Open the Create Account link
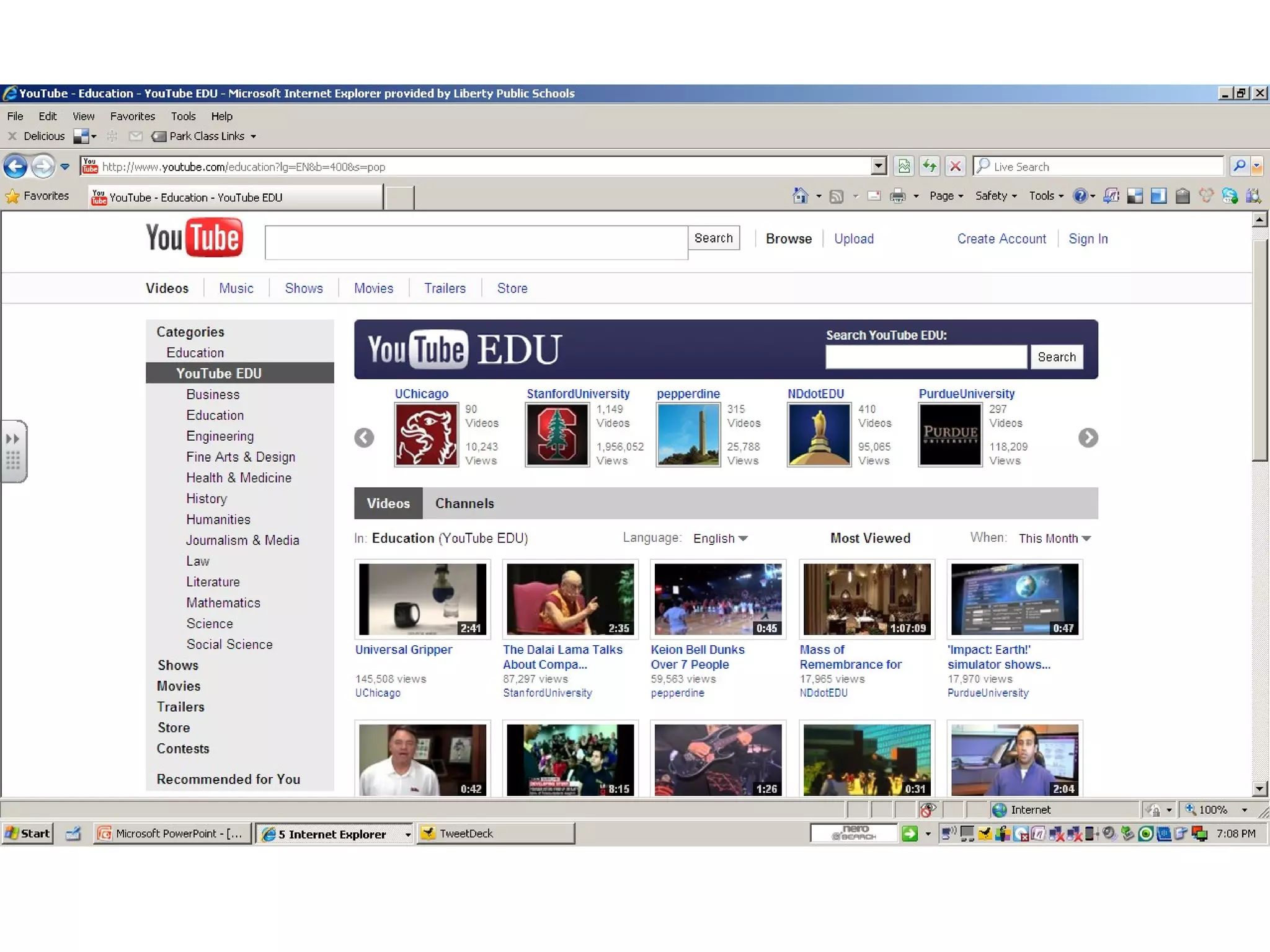Screen dimensions: 1270x952 1001,239
